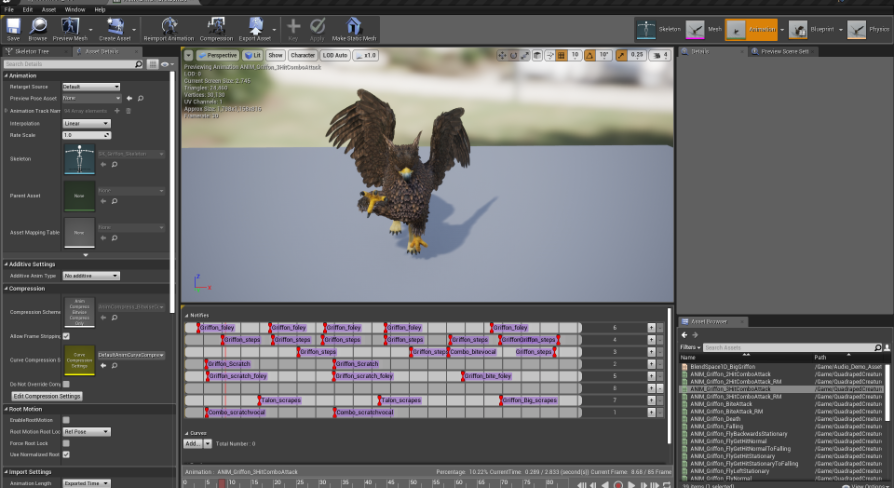Click the LOD Auto button
Image resolution: width=894 pixels, height=488 pixels.
tap(335, 55)
